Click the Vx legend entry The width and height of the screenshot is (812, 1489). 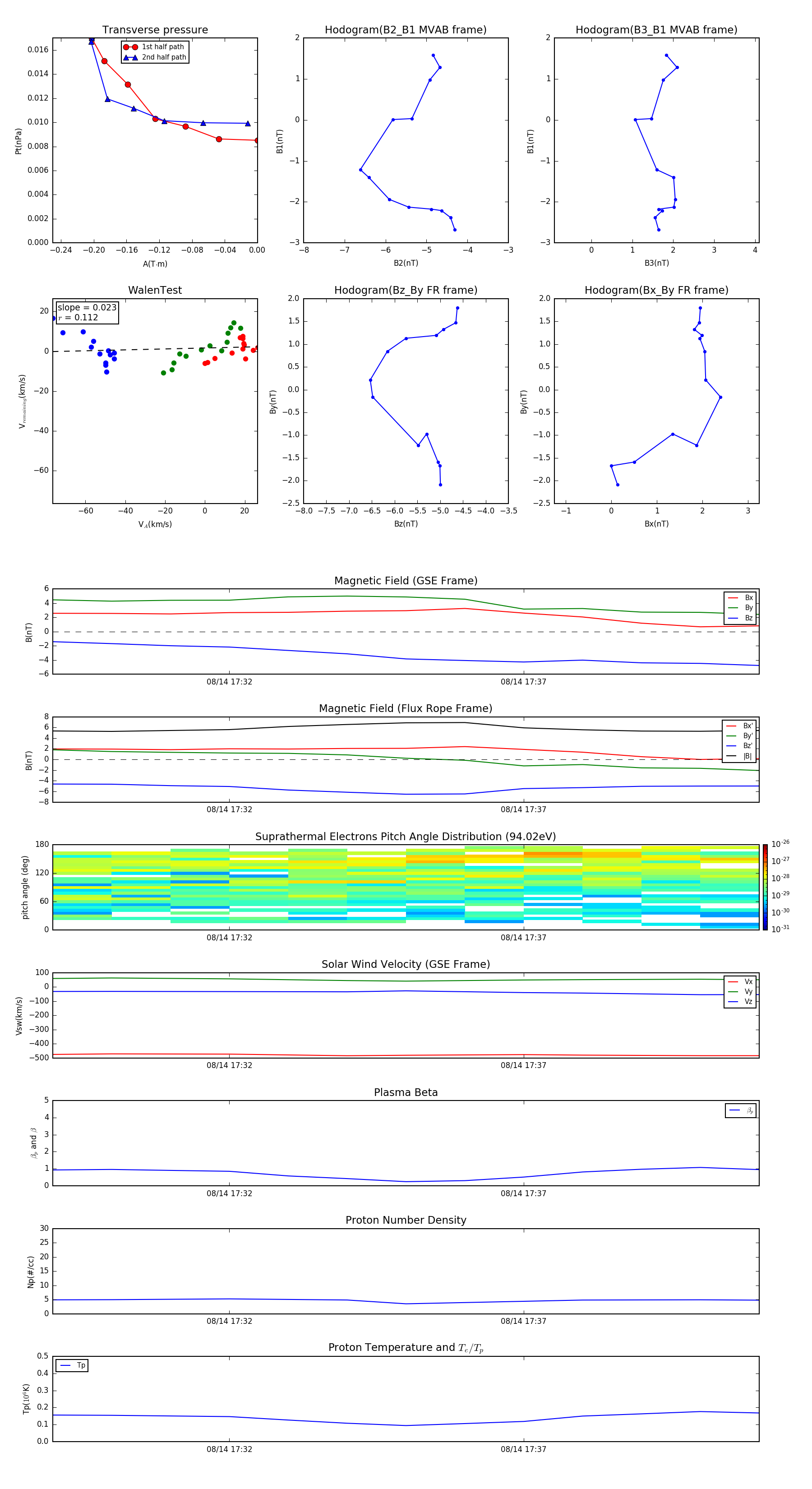pos(741,981)
